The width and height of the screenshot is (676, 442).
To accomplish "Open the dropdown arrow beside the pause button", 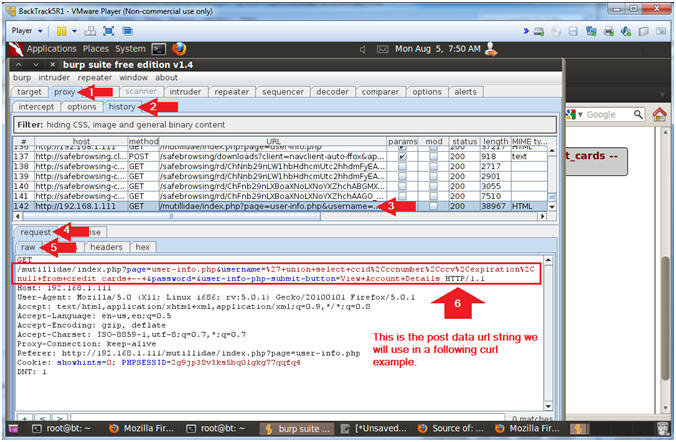I will click(74, 31).
